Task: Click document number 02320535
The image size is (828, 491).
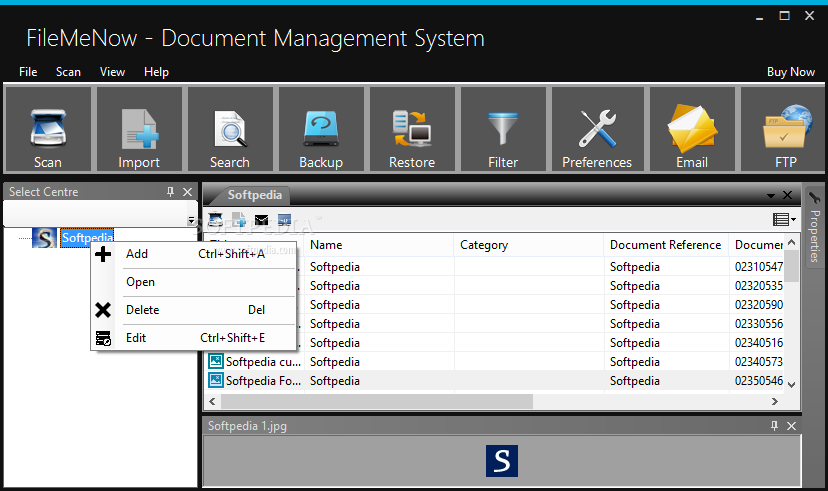Action: (x=758, y=286)
